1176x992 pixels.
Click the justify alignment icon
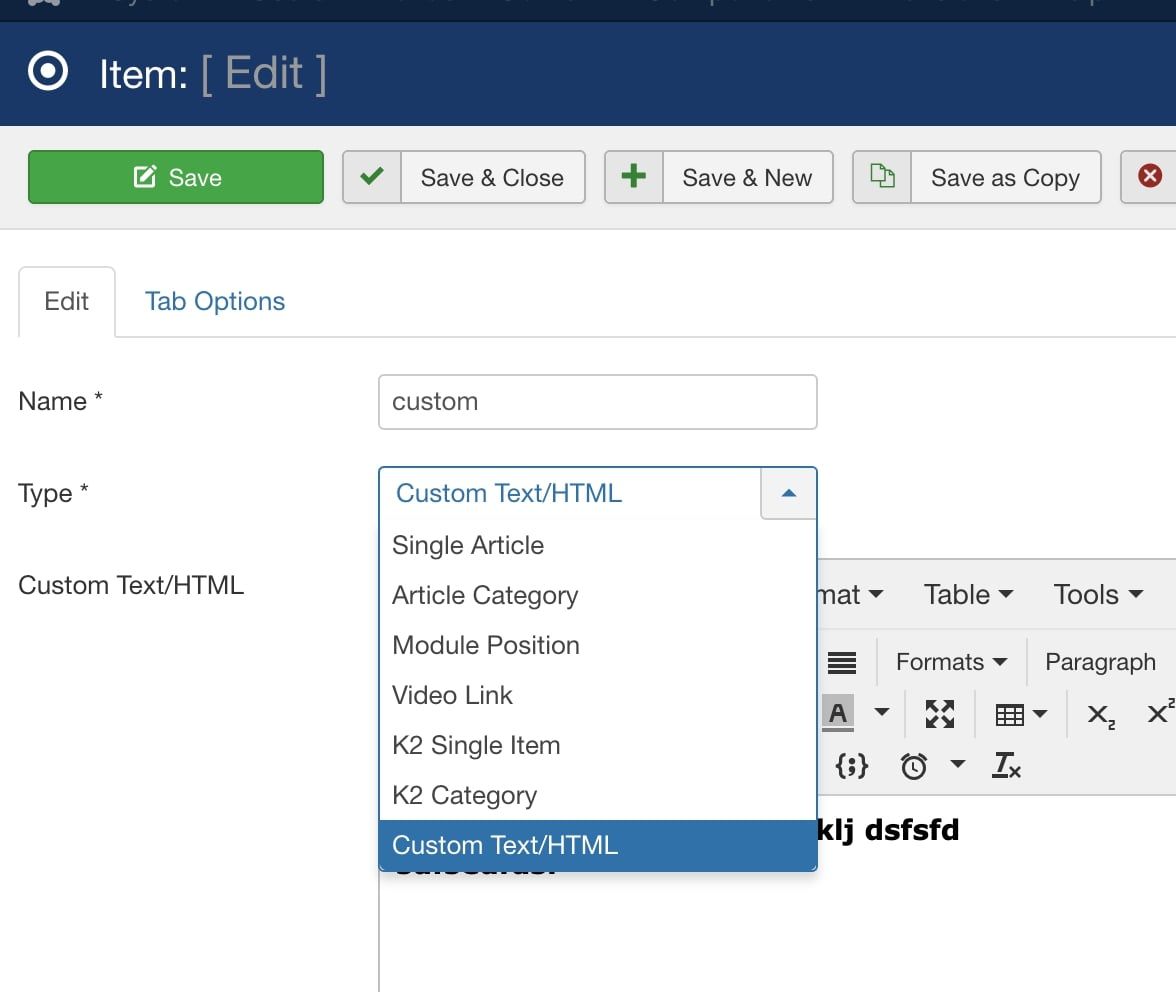(x=842, y=662)
